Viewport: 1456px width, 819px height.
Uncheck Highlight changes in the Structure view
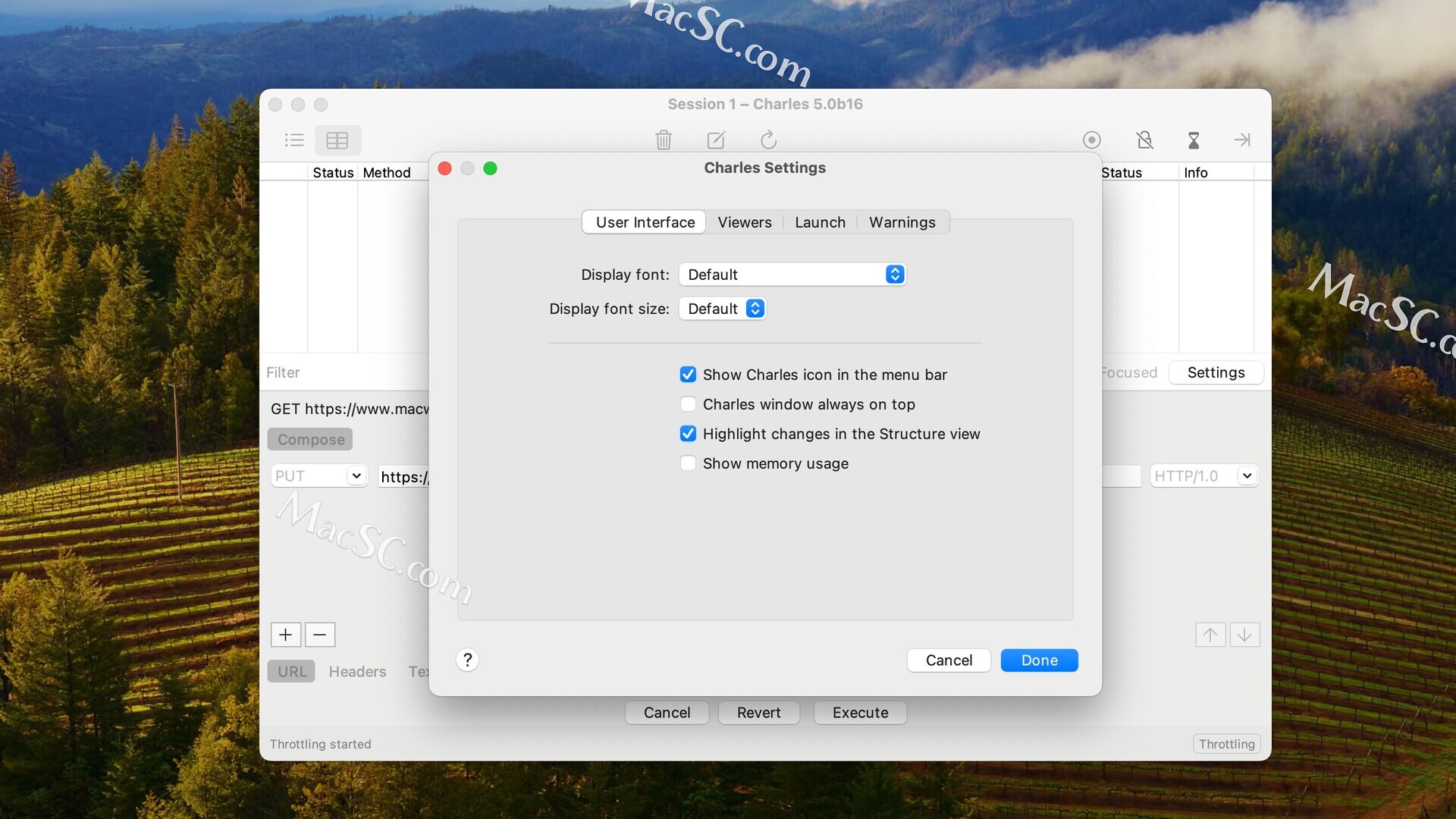[x=688, y=434]
